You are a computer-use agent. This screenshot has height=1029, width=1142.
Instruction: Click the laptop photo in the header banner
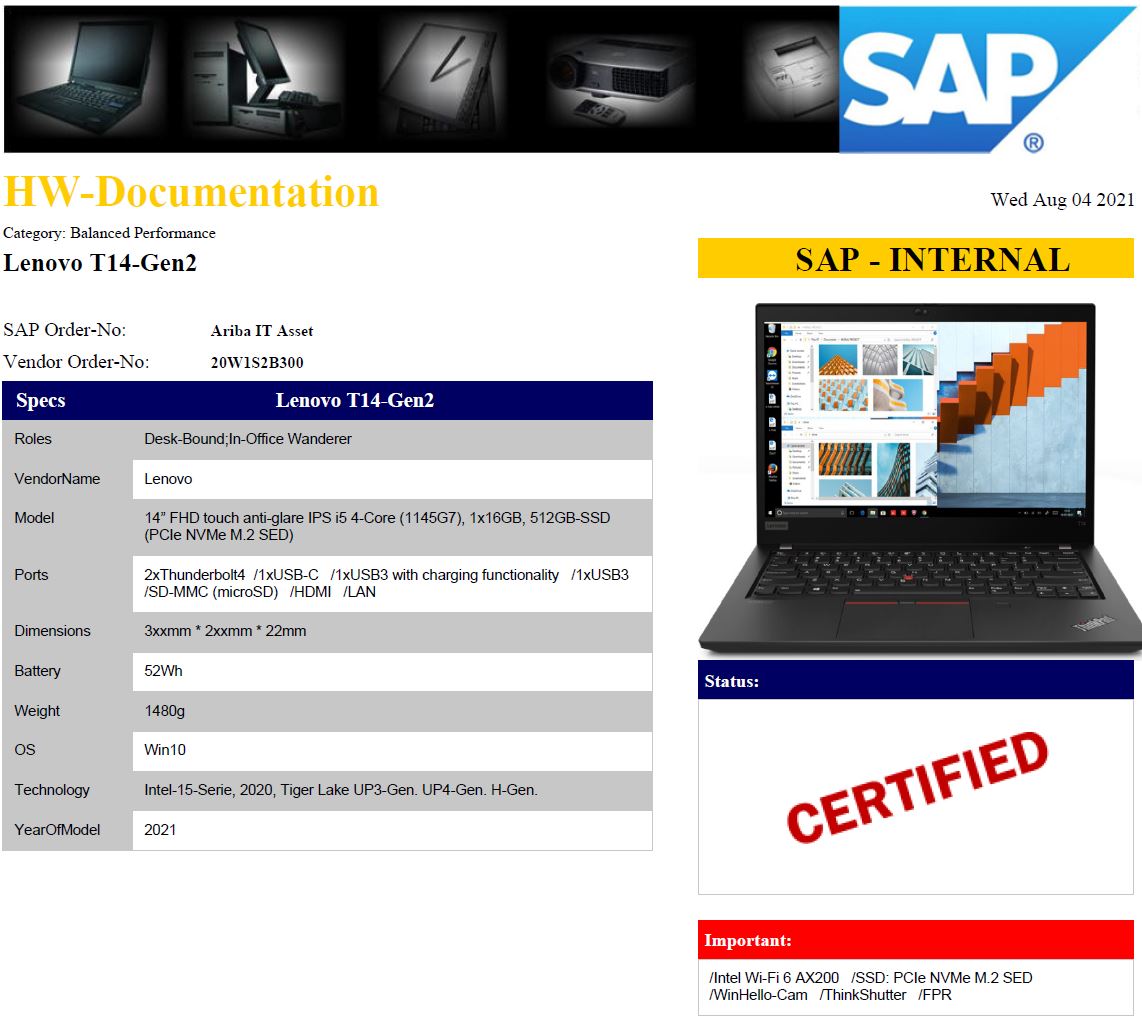tap(86, 77)
